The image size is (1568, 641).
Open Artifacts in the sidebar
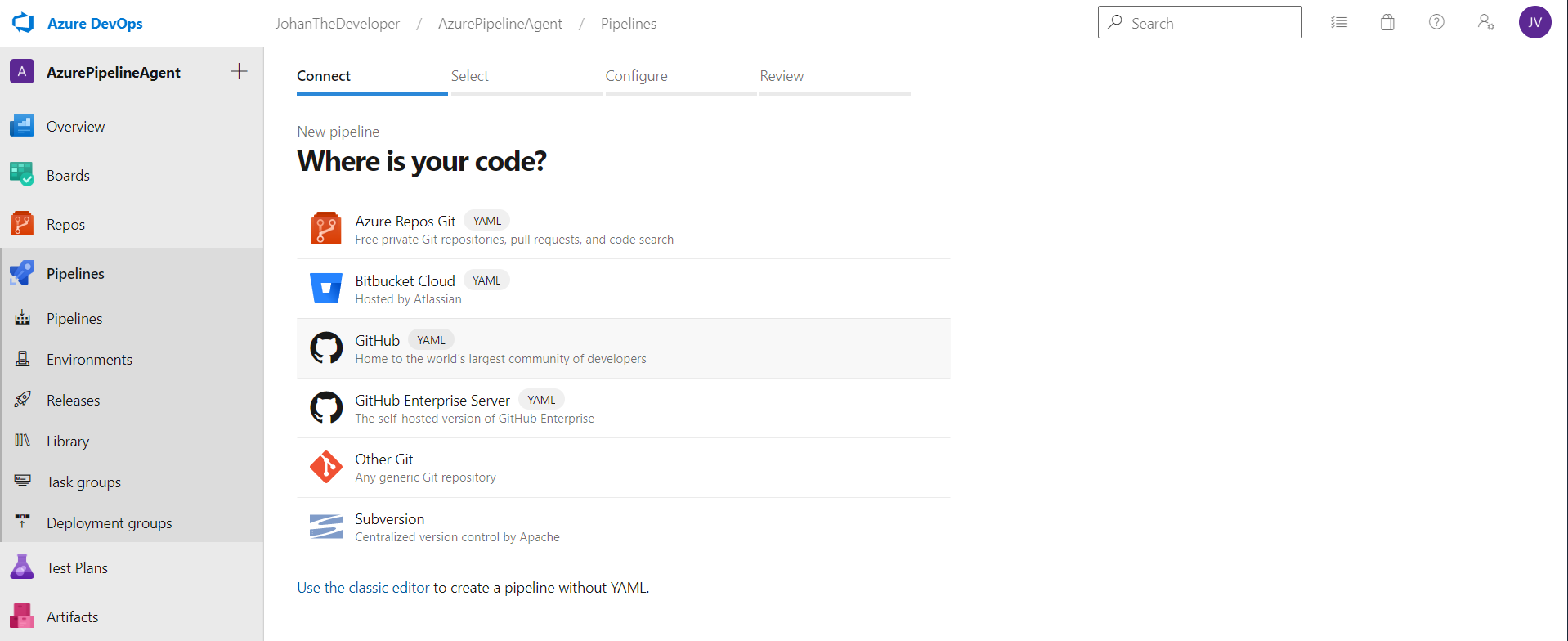coord(132,617)
